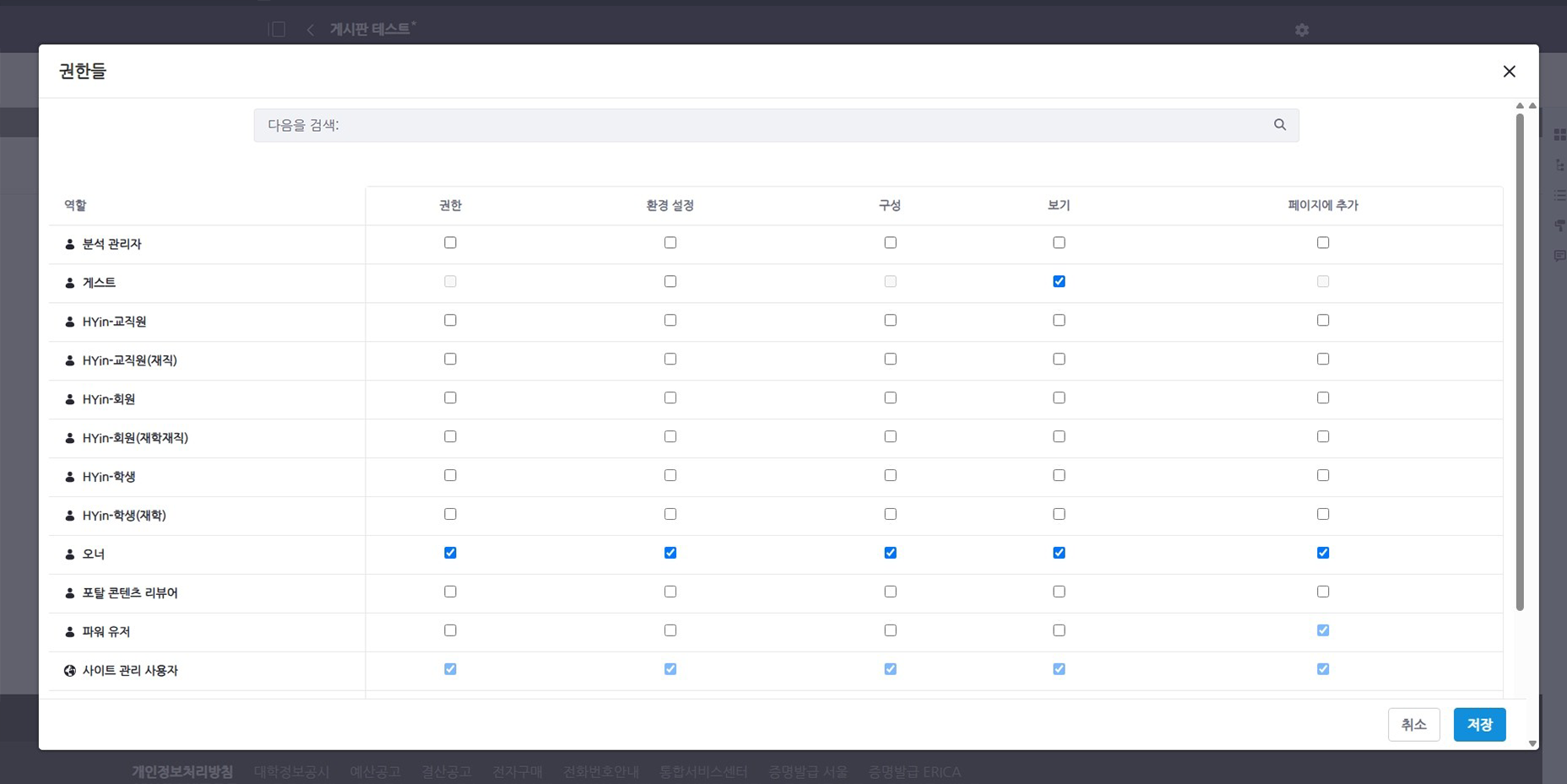Viewport: 1567px width, 784px height.
Task: Enable 권한 checkbox for 분석 관리자
Action: click(x=450, y=243)
